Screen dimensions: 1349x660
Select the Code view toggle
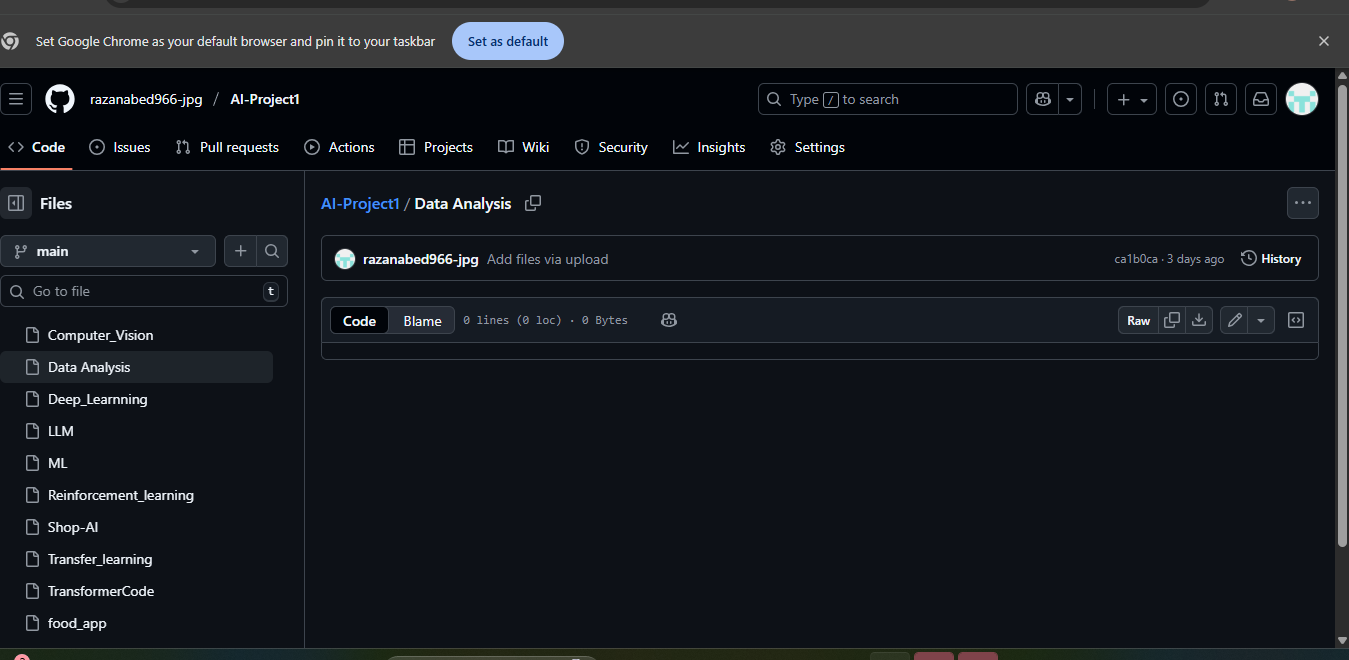tap(359, 321)
